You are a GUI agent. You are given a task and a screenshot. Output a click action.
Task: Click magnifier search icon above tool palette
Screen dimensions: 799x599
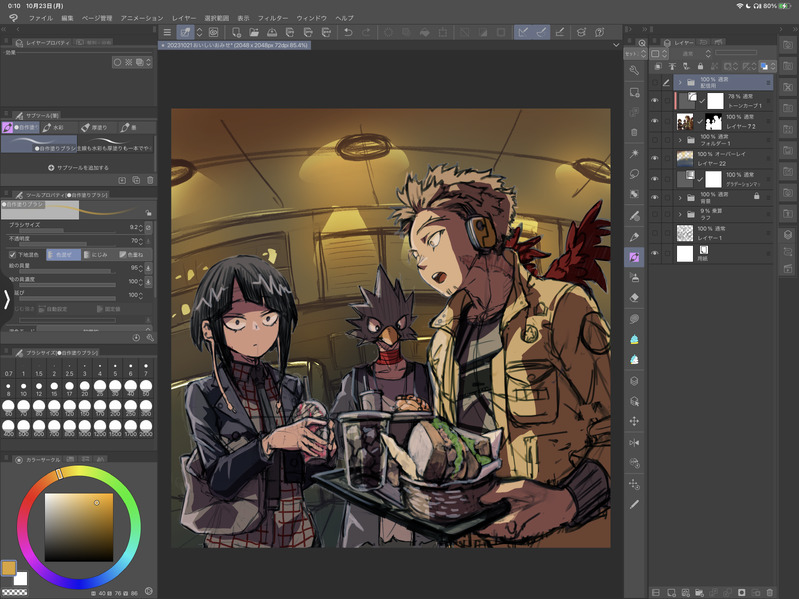click(x=642, y=43)
